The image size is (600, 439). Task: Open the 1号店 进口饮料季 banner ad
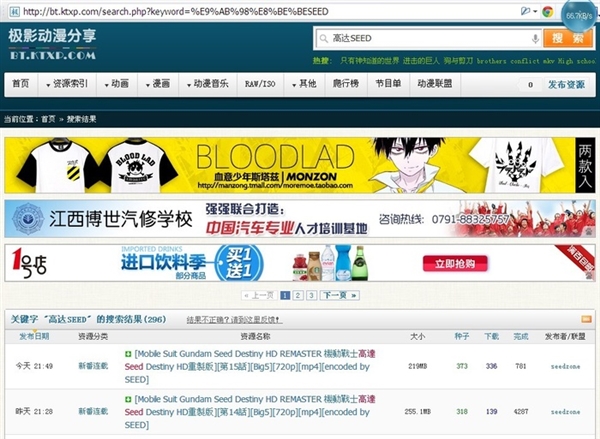pos(300,263)
